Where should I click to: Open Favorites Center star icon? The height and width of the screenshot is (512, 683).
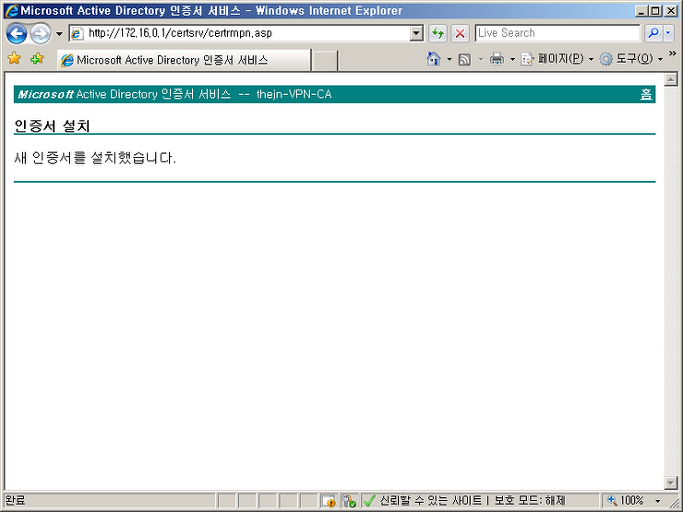point(14,58)
